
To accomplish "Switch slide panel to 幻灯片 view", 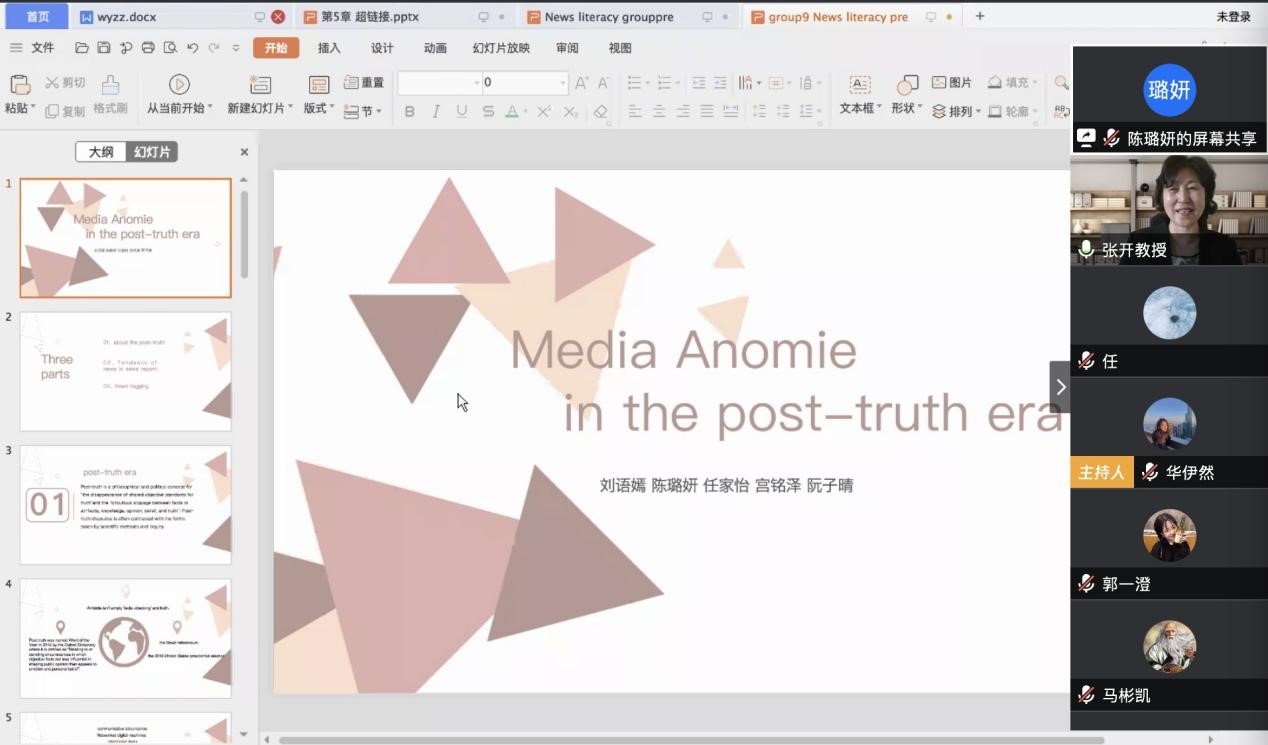I will (152, 152).
